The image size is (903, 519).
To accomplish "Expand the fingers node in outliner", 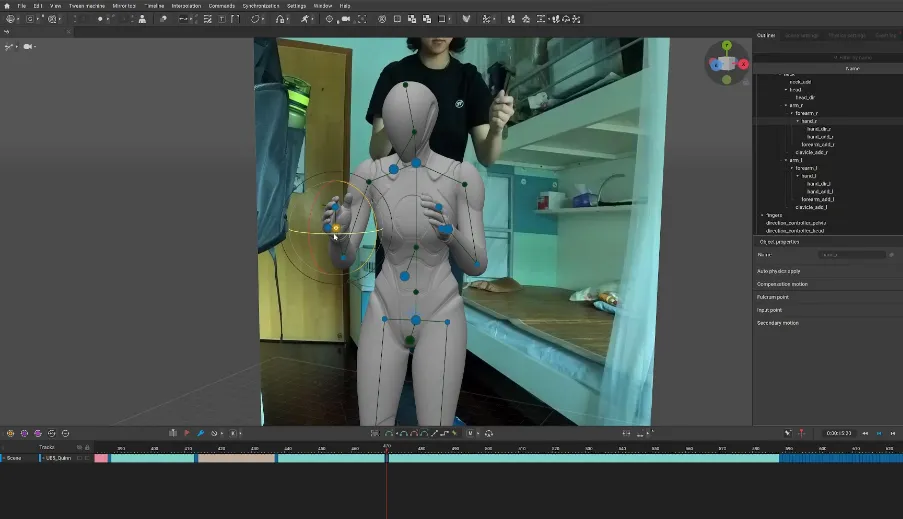I will click(x=762, y=215).
